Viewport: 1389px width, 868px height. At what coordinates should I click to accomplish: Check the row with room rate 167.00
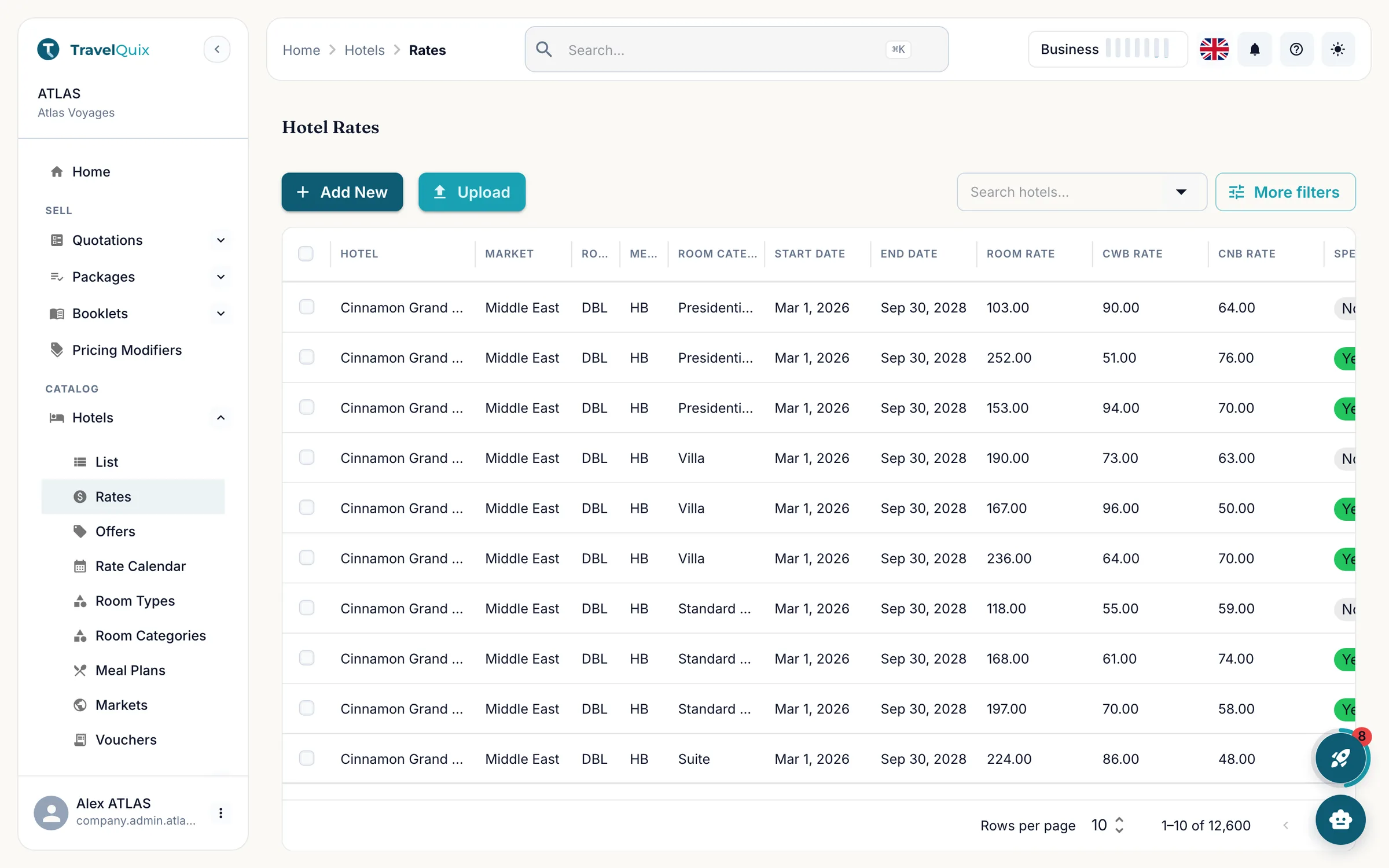coord(306,507)
